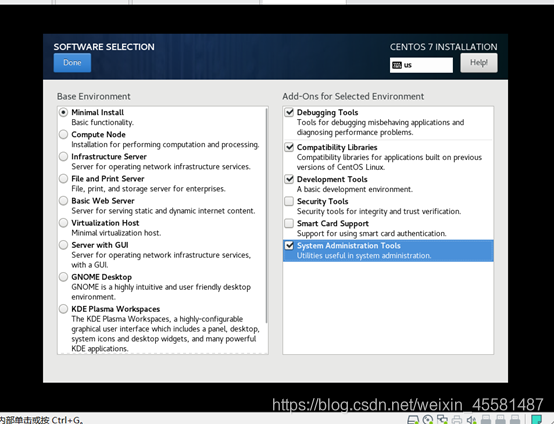Click "Installation for performing computation and processing." text
Image resolution: width=554 pixels, height=424 pixels.
(165, 145)
